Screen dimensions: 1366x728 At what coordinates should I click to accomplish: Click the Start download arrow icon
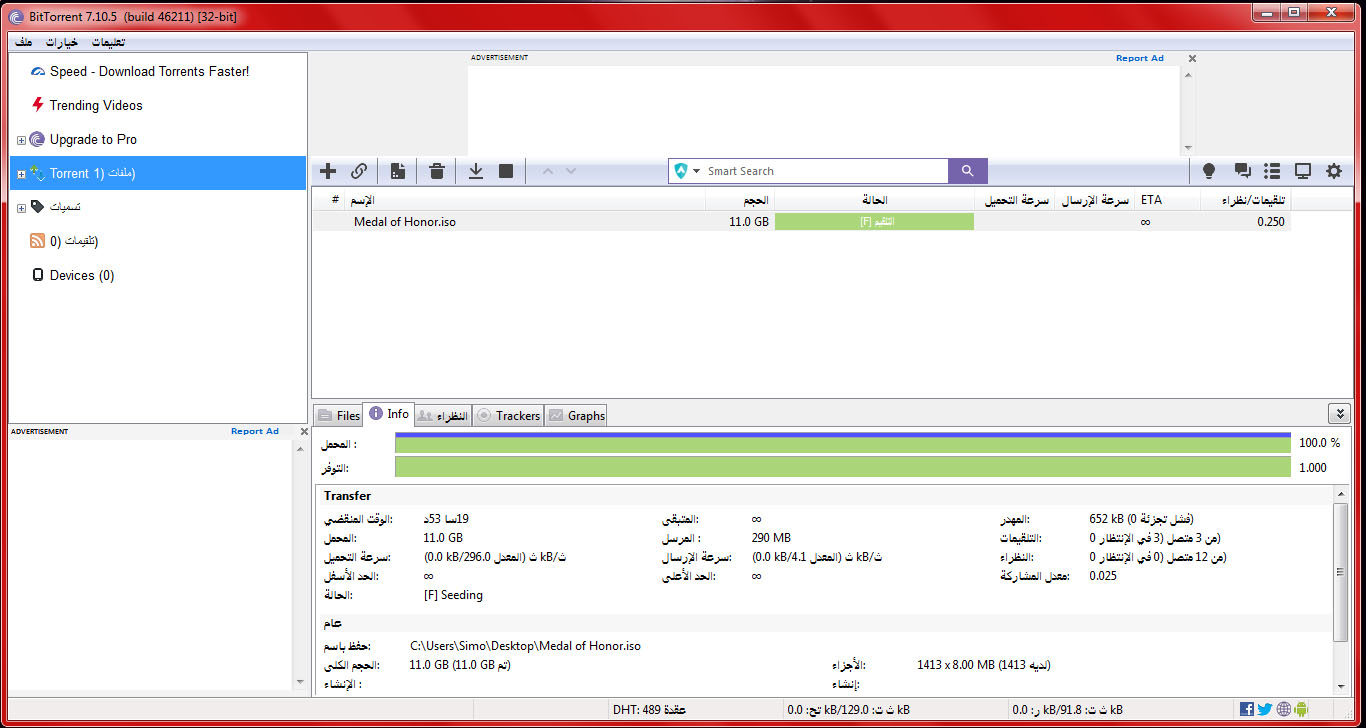[476, 171]
